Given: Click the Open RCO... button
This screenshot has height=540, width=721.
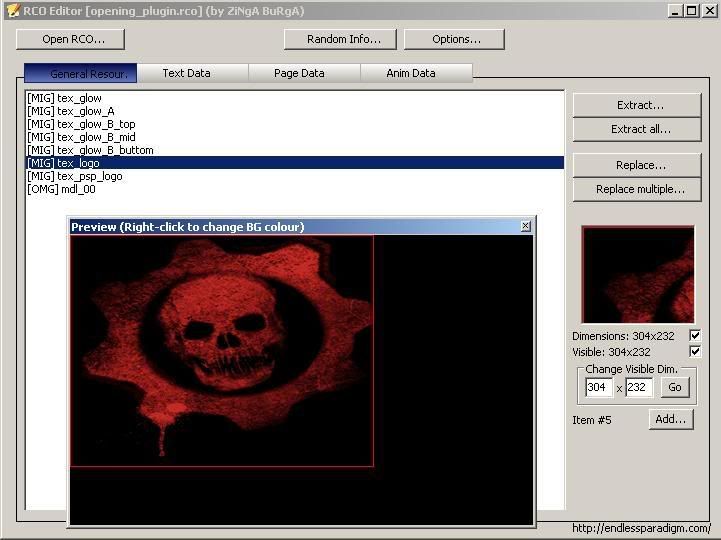Looking at the screenshot, I should 70,40.
